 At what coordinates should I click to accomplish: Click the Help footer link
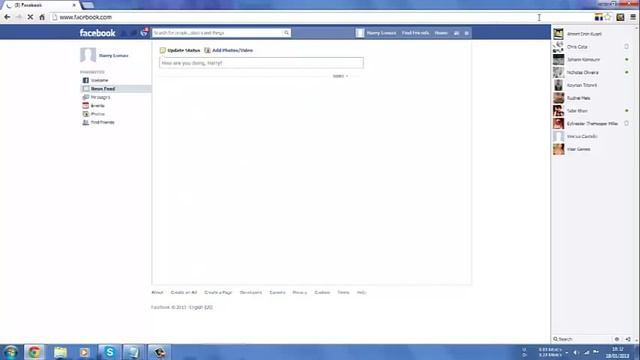361,292
